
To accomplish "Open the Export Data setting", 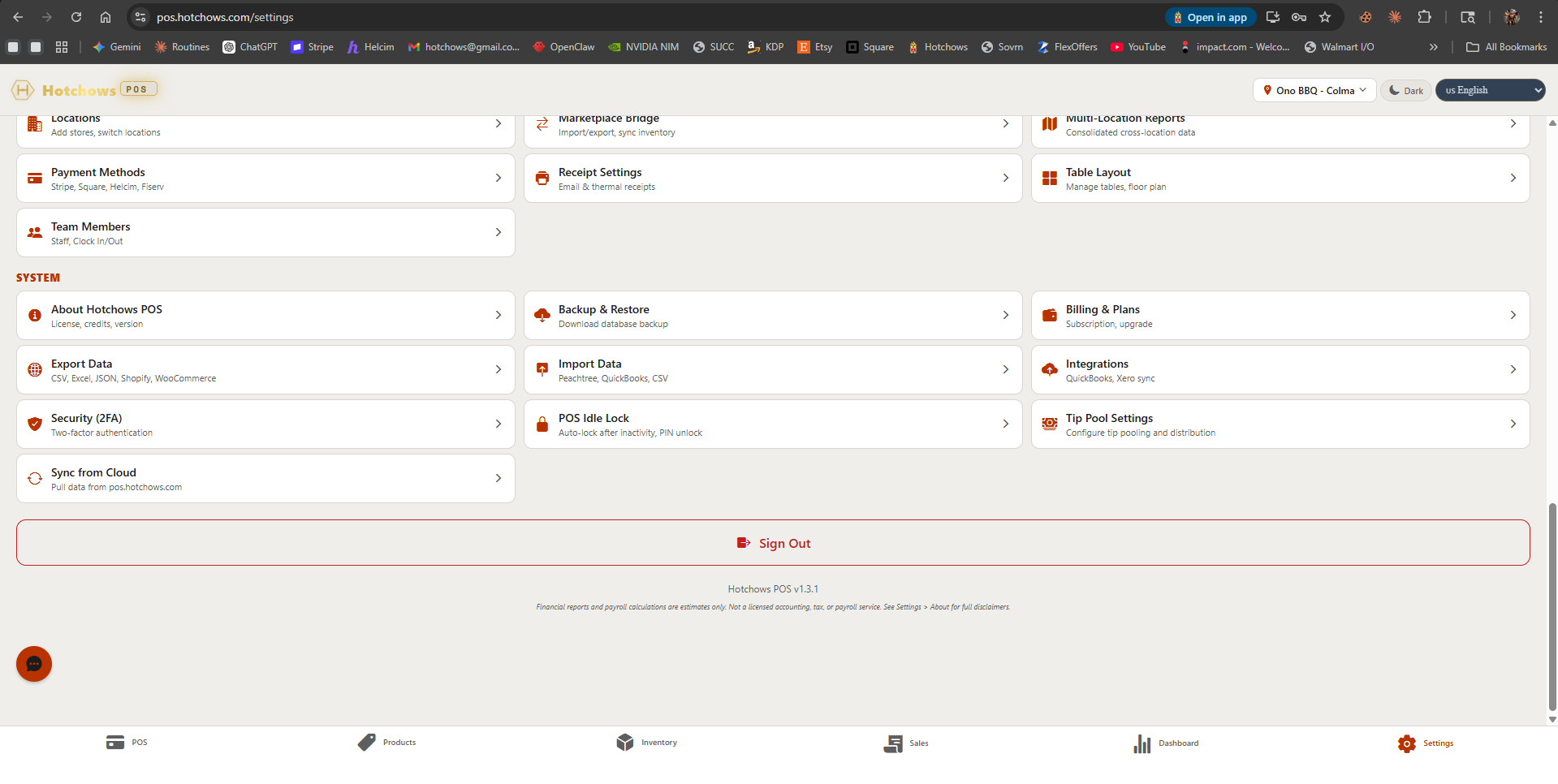I will 265,370.
